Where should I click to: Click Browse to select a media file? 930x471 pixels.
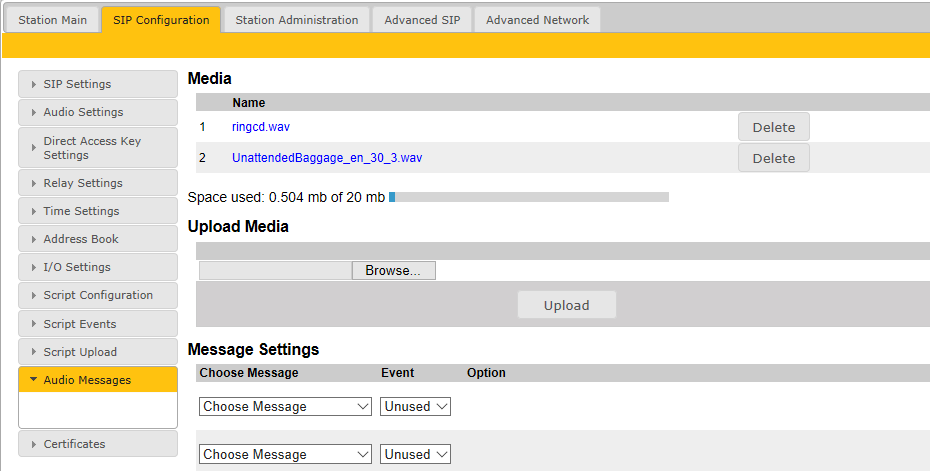pyautogui.click(x=393, y=271)
